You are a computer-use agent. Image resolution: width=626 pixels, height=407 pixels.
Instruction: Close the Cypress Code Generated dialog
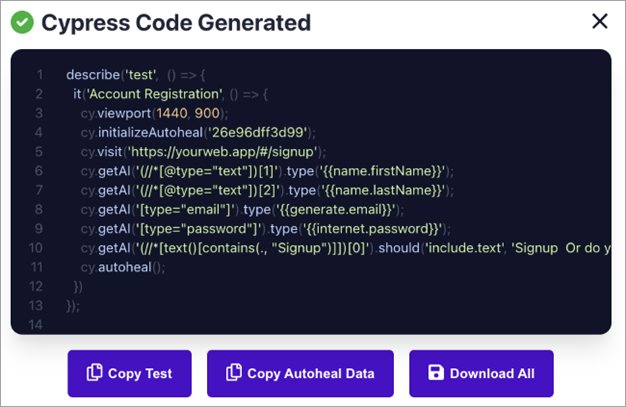click(x=599, y=21)
